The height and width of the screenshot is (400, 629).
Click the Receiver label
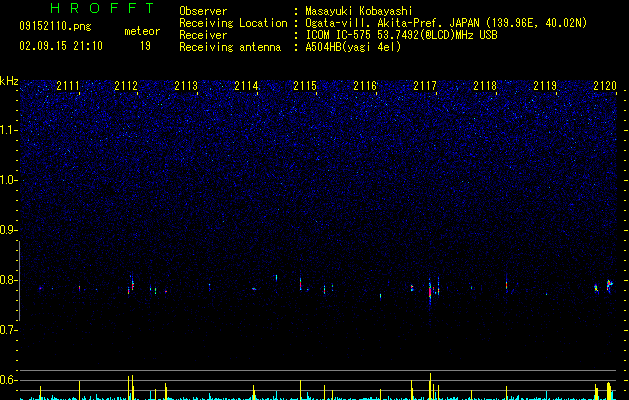point(203,35)
